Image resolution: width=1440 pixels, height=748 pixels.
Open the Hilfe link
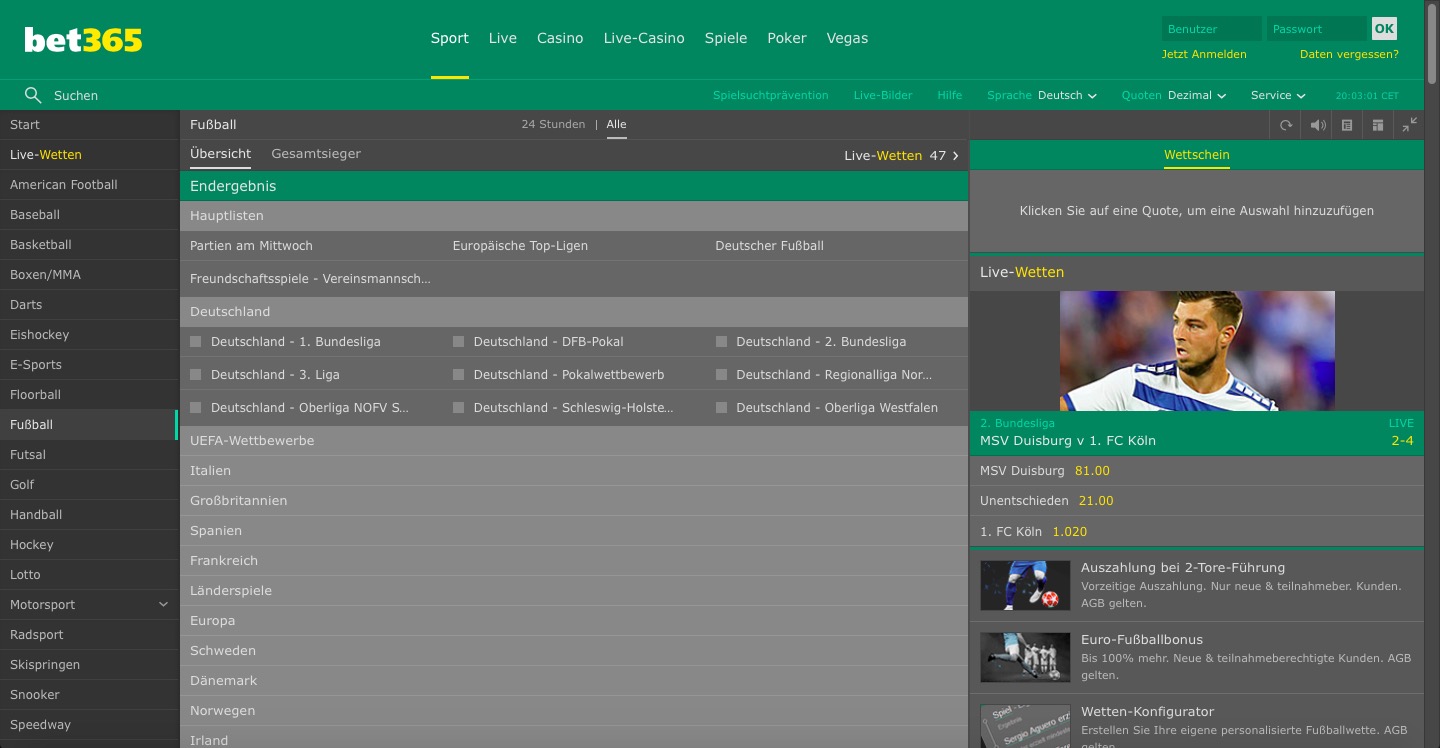[x=950, y=95]
